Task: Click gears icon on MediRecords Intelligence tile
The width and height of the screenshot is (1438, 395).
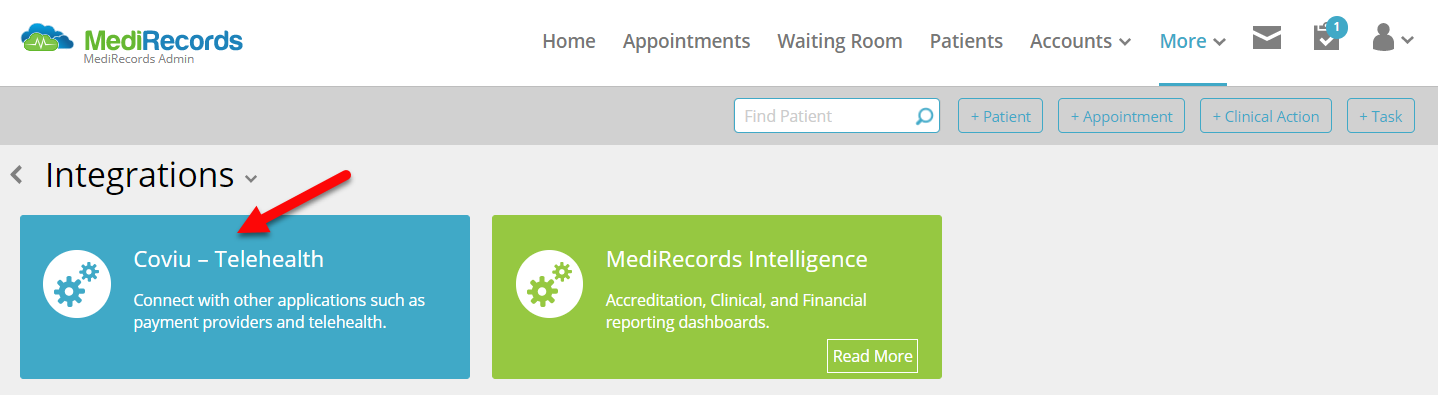Action: click(x=549, y=285)
